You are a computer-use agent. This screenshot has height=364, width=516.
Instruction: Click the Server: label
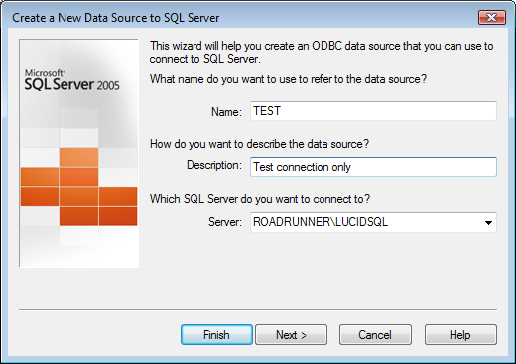tap(225, 222)
